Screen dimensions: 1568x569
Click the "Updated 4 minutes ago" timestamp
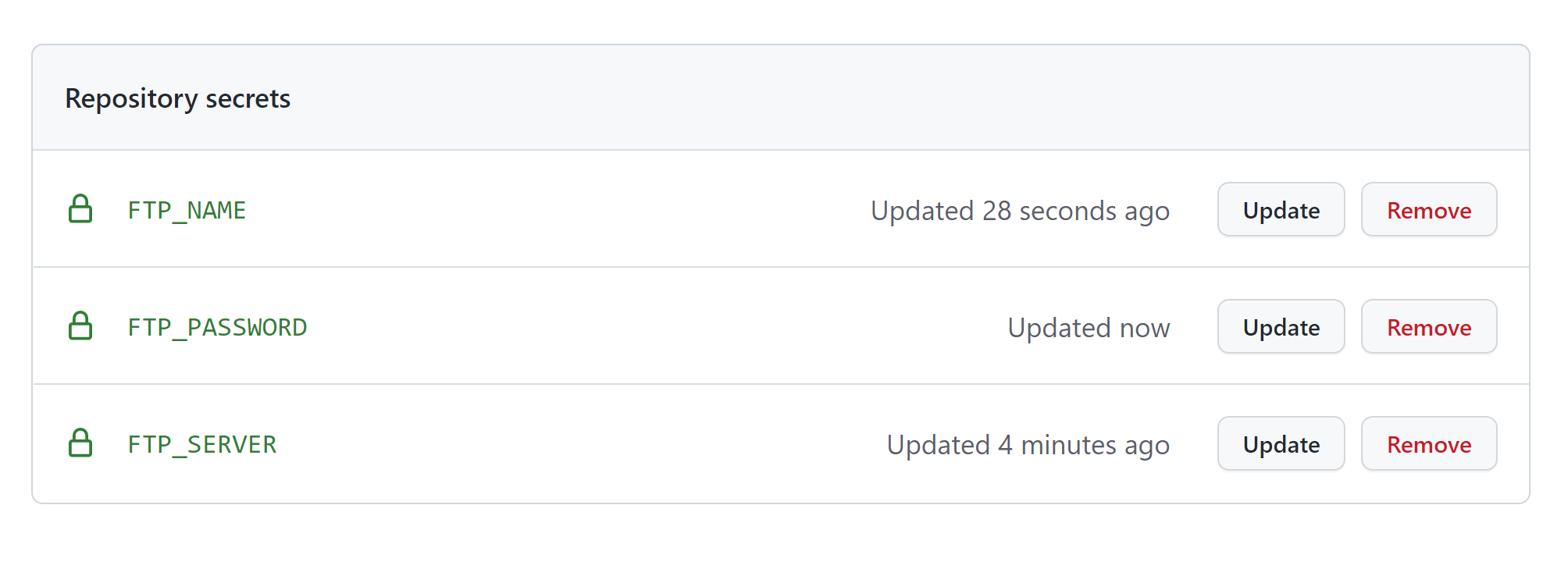click(x=1028, y=445)
